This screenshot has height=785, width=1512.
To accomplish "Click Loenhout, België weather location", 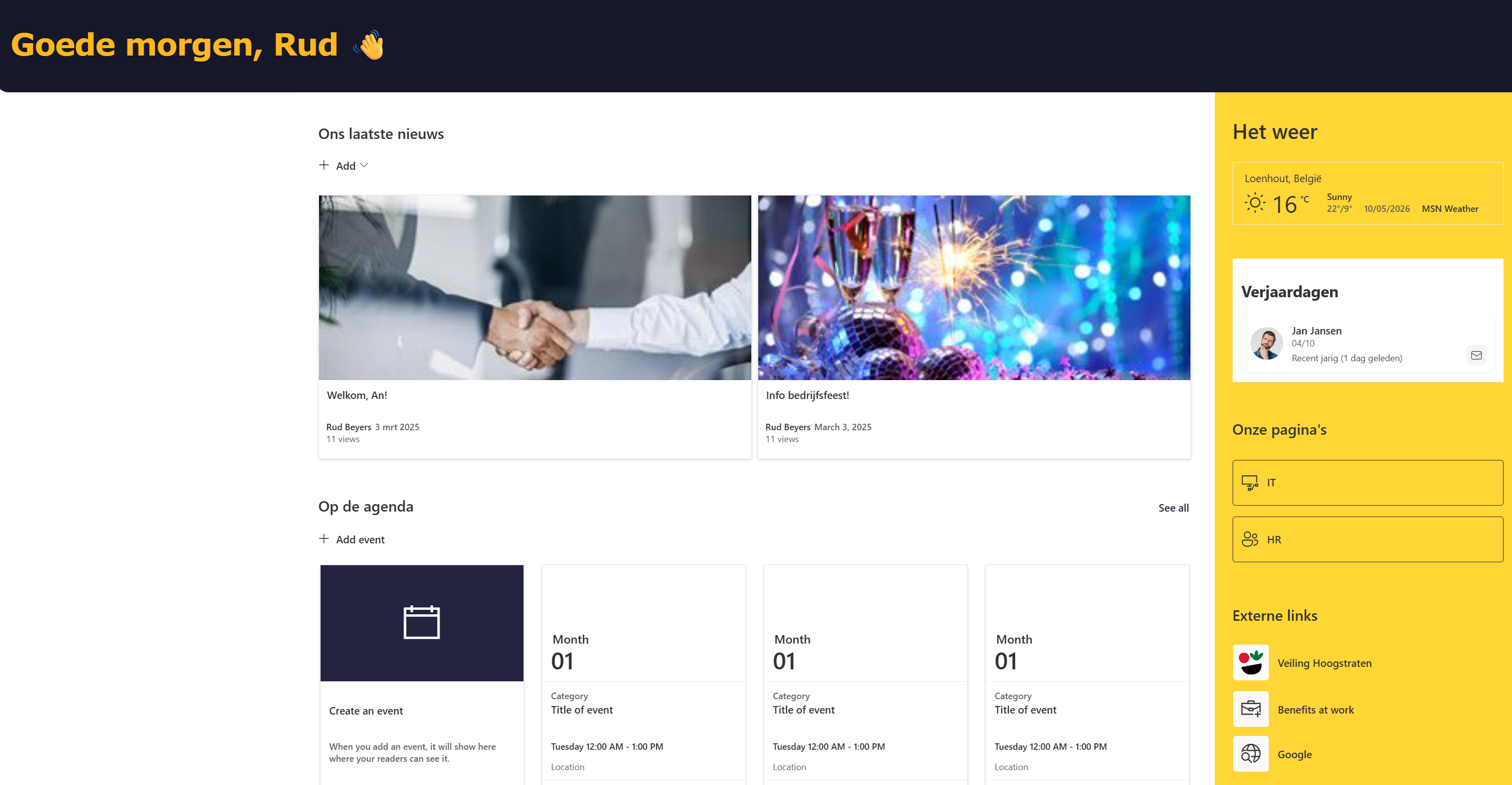I will [x=1283, y=179].
